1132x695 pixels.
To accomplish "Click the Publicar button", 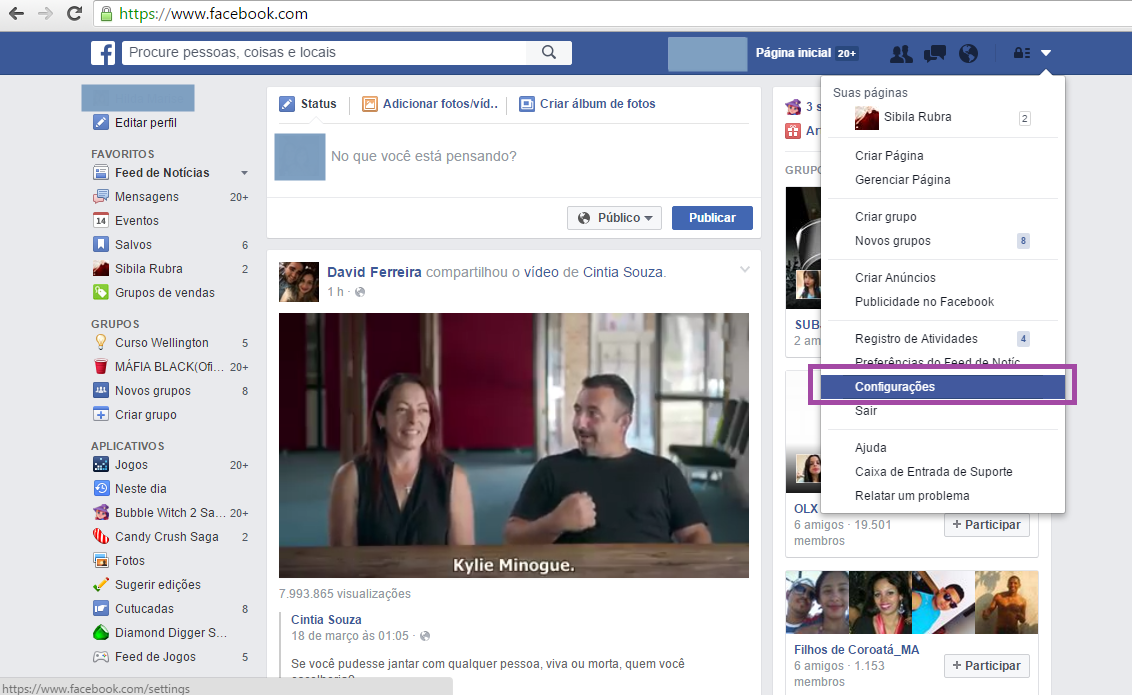I will pyautogui.click(x=712, y=218).
